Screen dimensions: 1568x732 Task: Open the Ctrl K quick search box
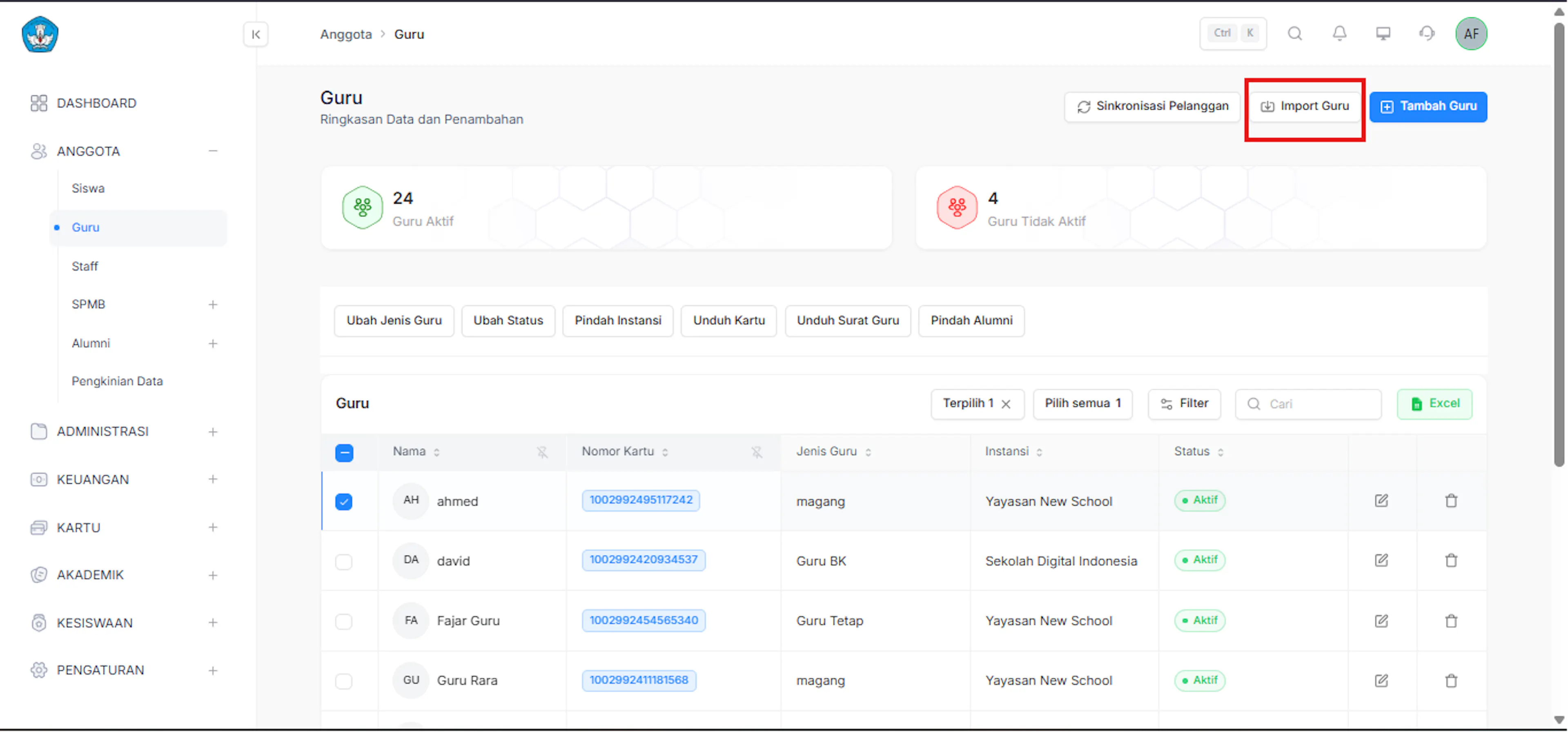1233,33
